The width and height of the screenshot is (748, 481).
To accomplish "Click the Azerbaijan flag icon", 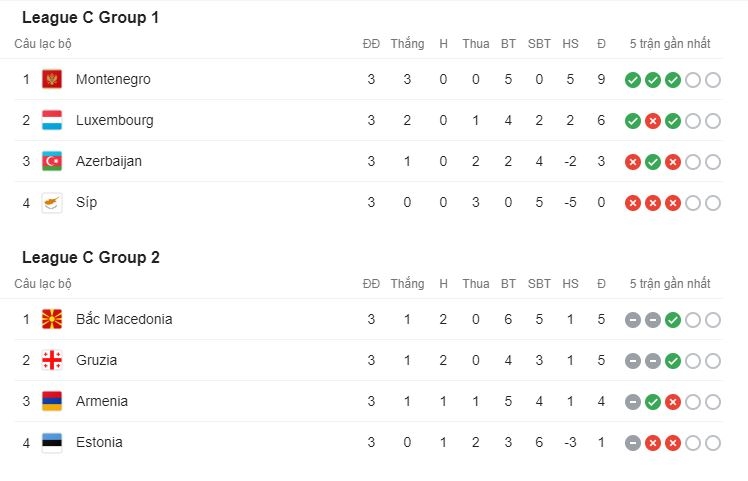I will [x=52, y=161].
